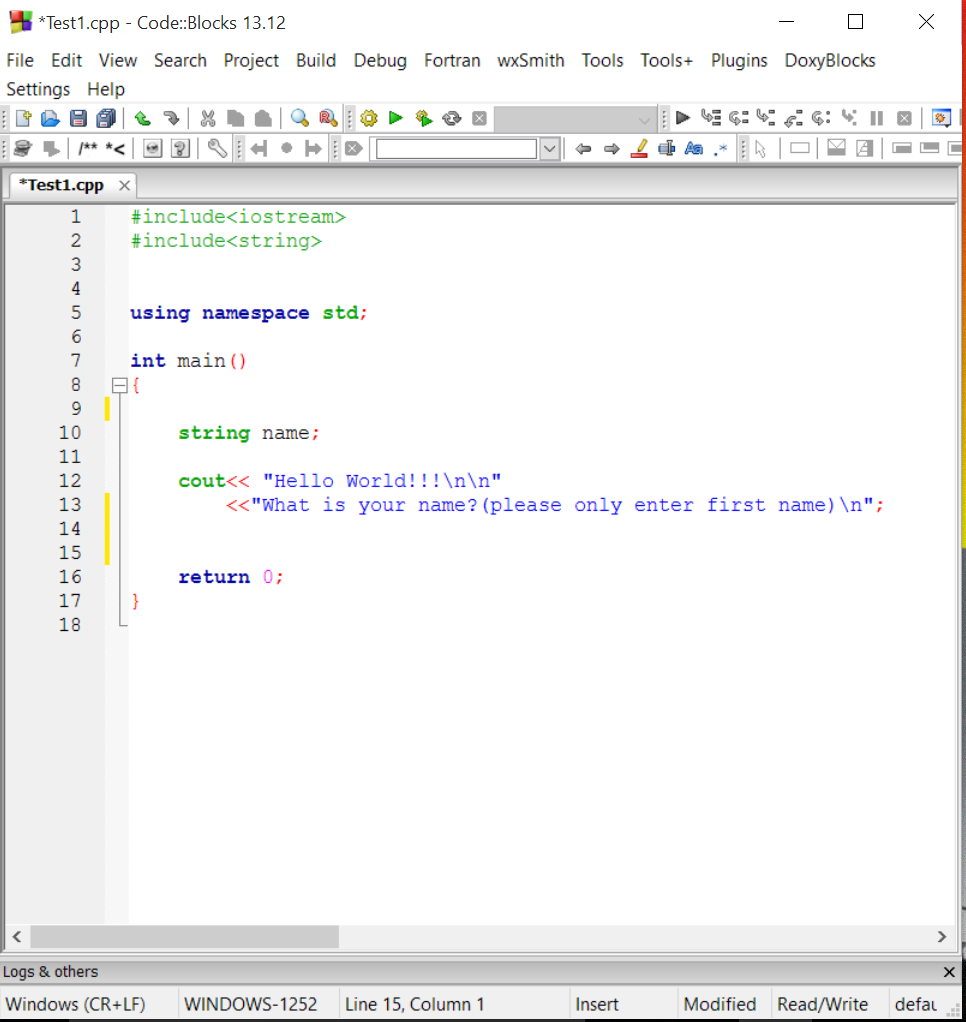Open Find with the magnifying glass icon
The width and height of the screenshot is (966, 1022).
[299, 118]
